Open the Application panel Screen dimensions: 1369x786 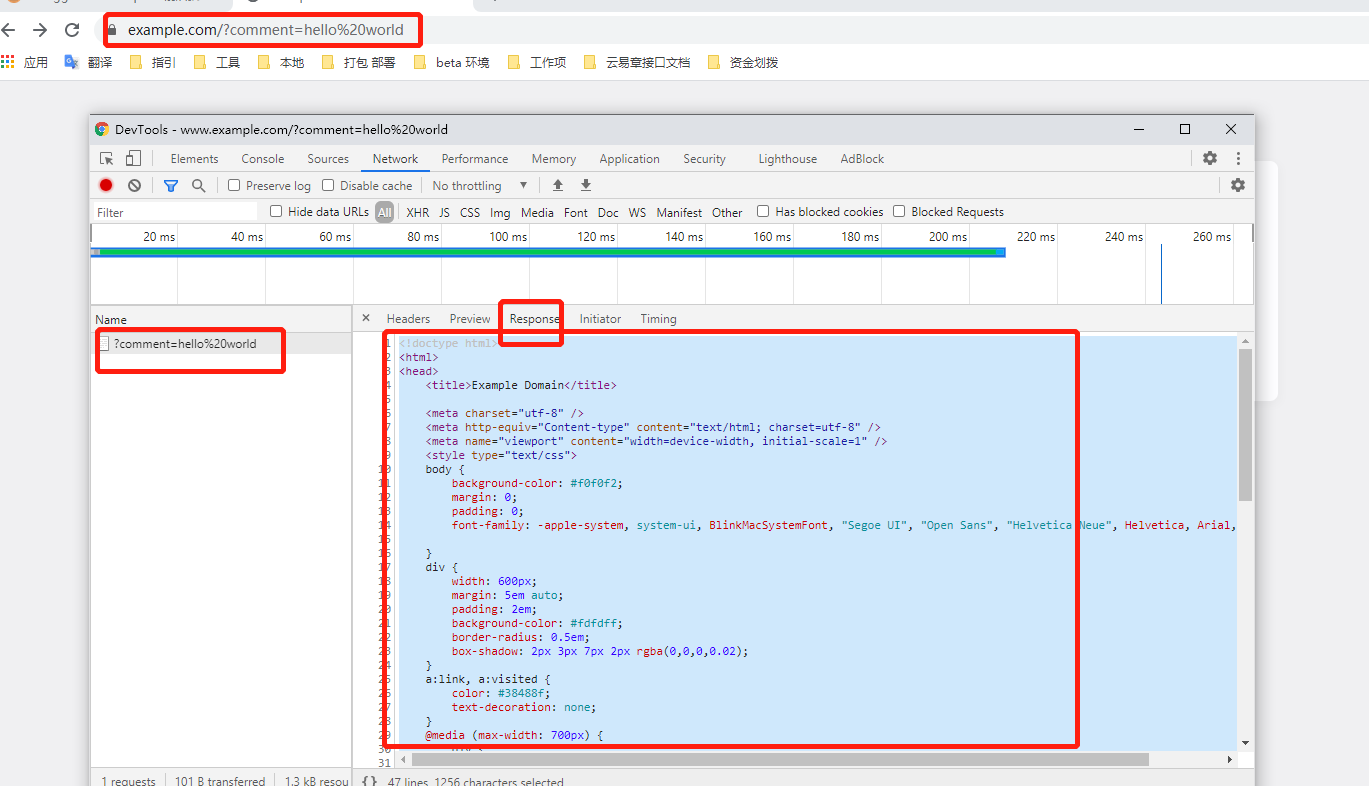click(629, 158)
